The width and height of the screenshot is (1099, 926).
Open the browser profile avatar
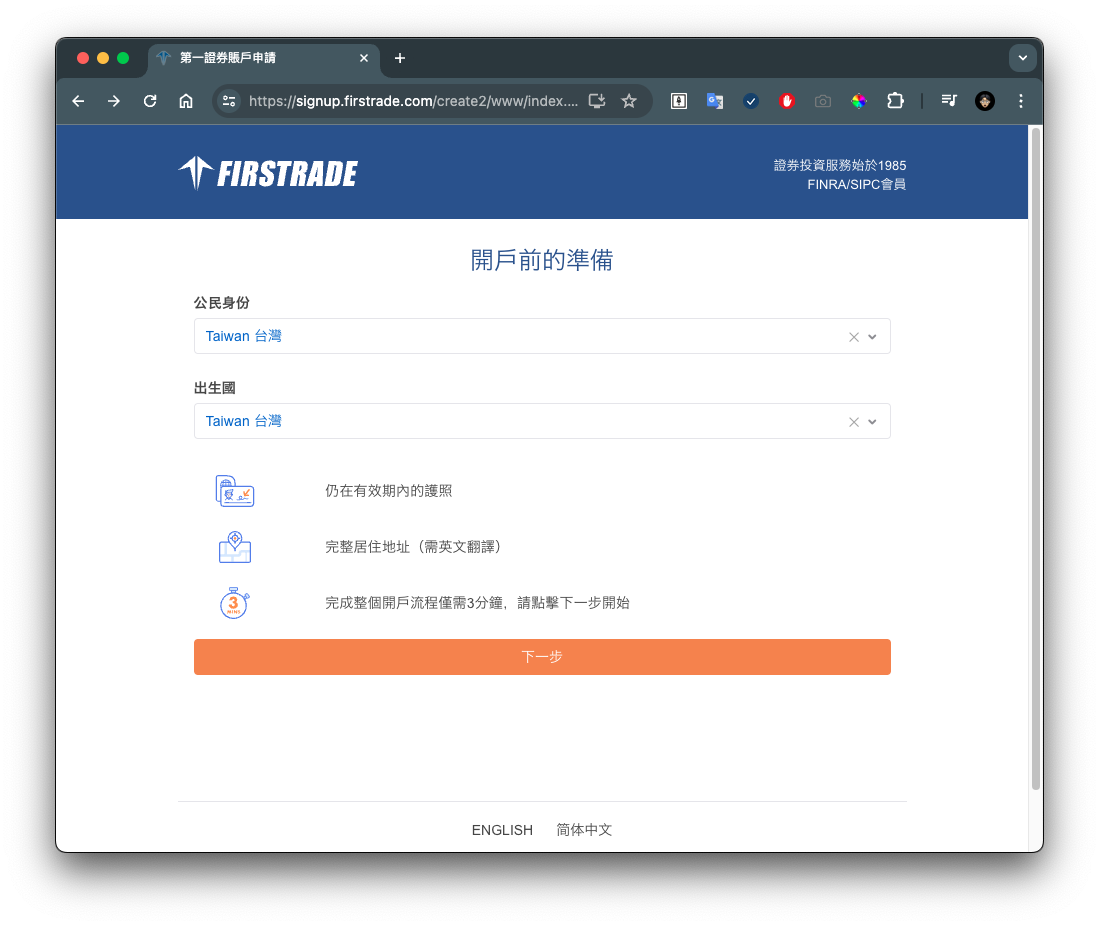coord(985,101)
